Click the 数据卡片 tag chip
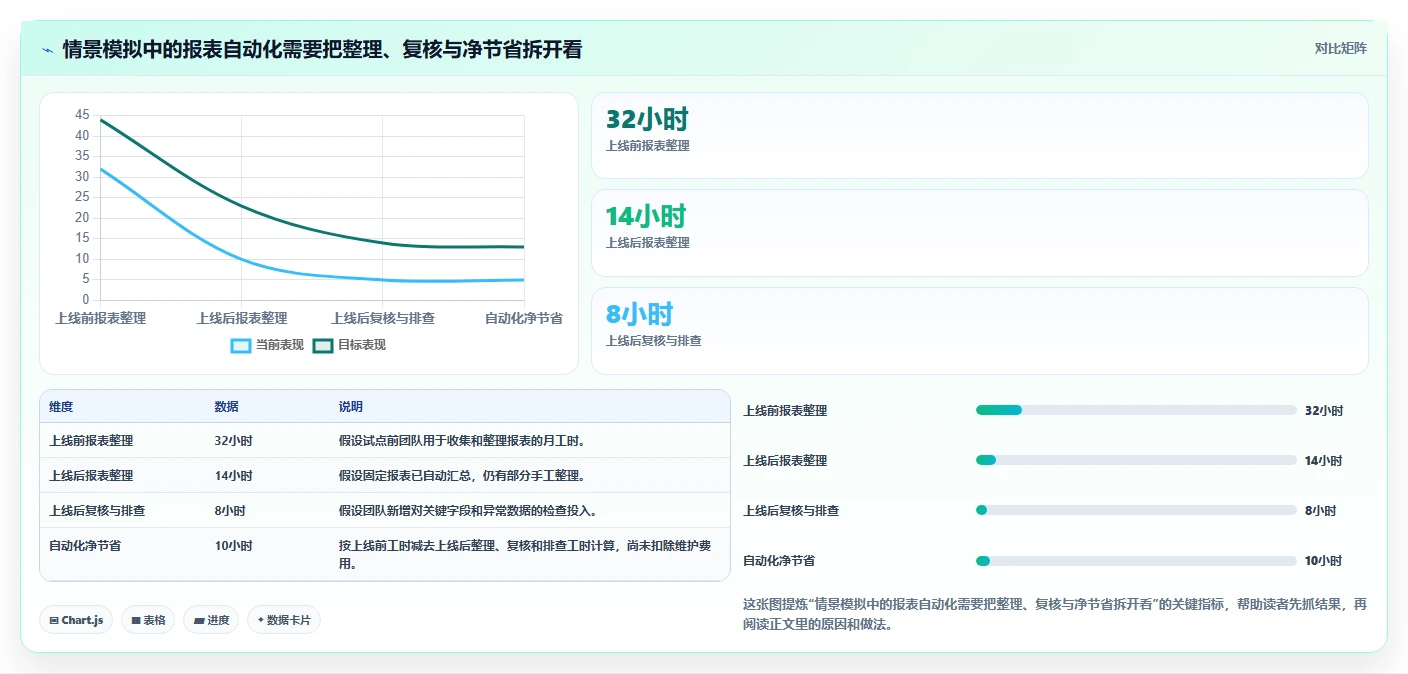The width and height of the screenshot is (1408, 674). [284, 620]
